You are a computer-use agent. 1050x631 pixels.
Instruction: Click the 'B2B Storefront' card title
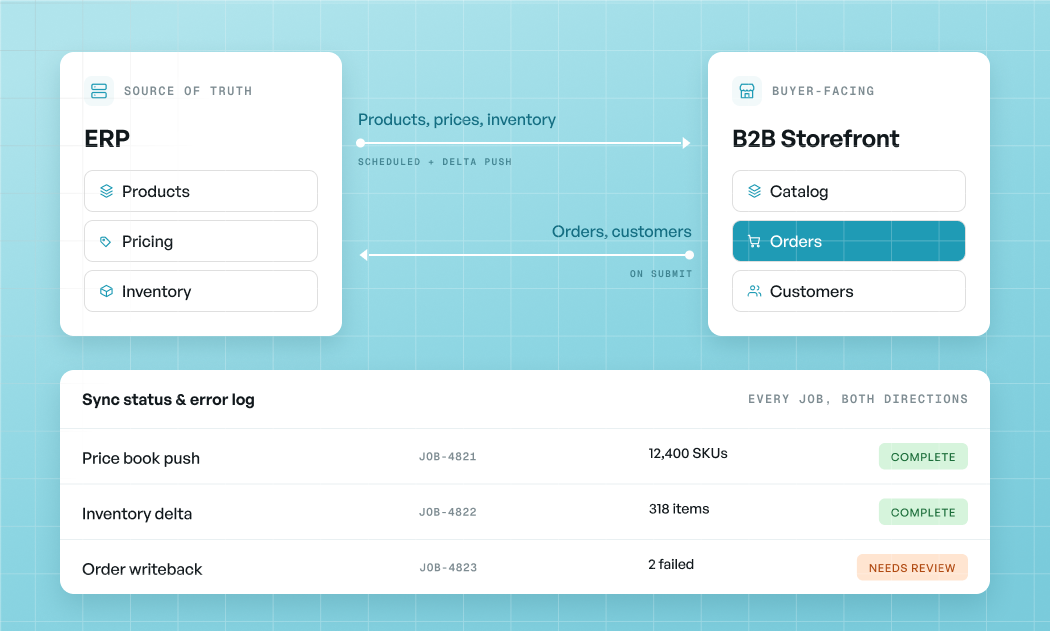816,139
